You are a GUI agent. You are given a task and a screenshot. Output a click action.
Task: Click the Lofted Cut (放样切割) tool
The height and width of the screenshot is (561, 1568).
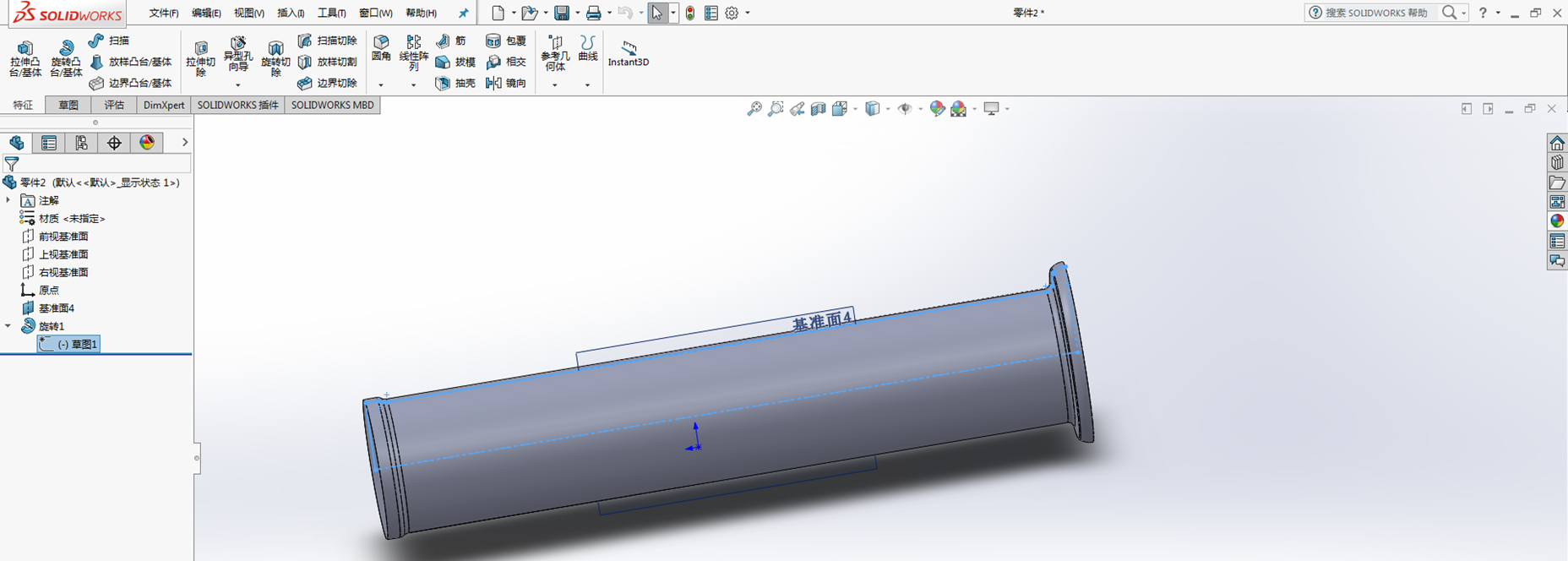coord(328,62)
